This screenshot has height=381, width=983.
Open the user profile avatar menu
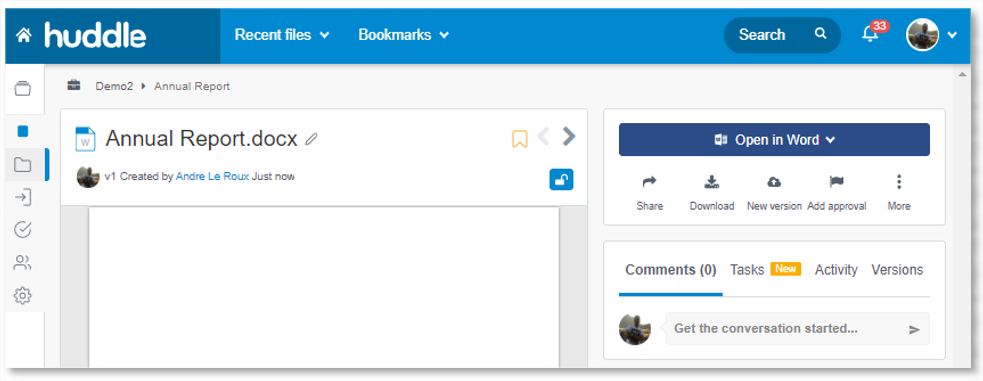pyautogui.click(x=931, y=34)
